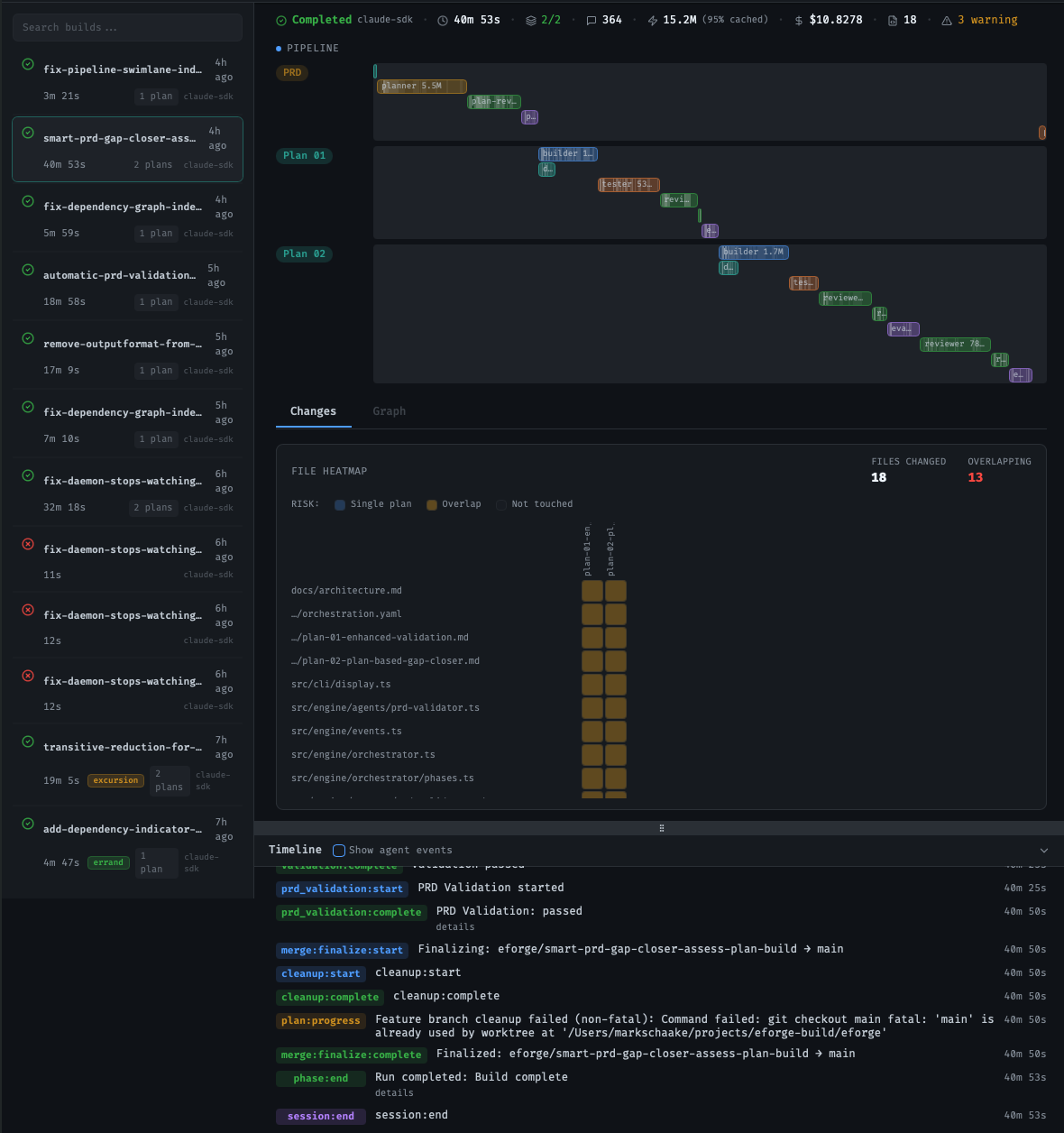The height and width of the screenshot is (1133, 1064).
Task: Click the plan-01-en column header
Action: [x=587, y=550]
